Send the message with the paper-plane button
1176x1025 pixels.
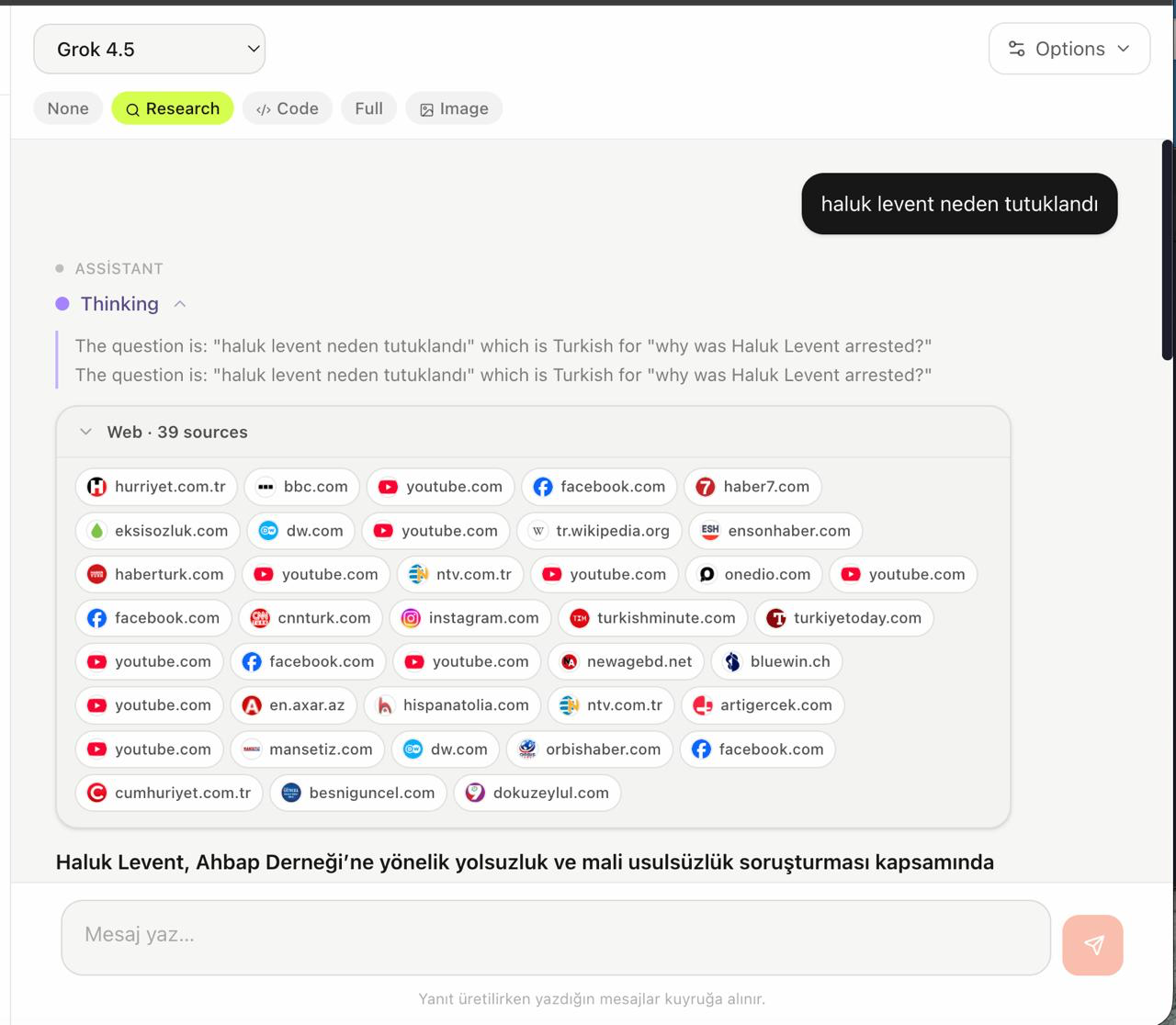[1092, 945]
